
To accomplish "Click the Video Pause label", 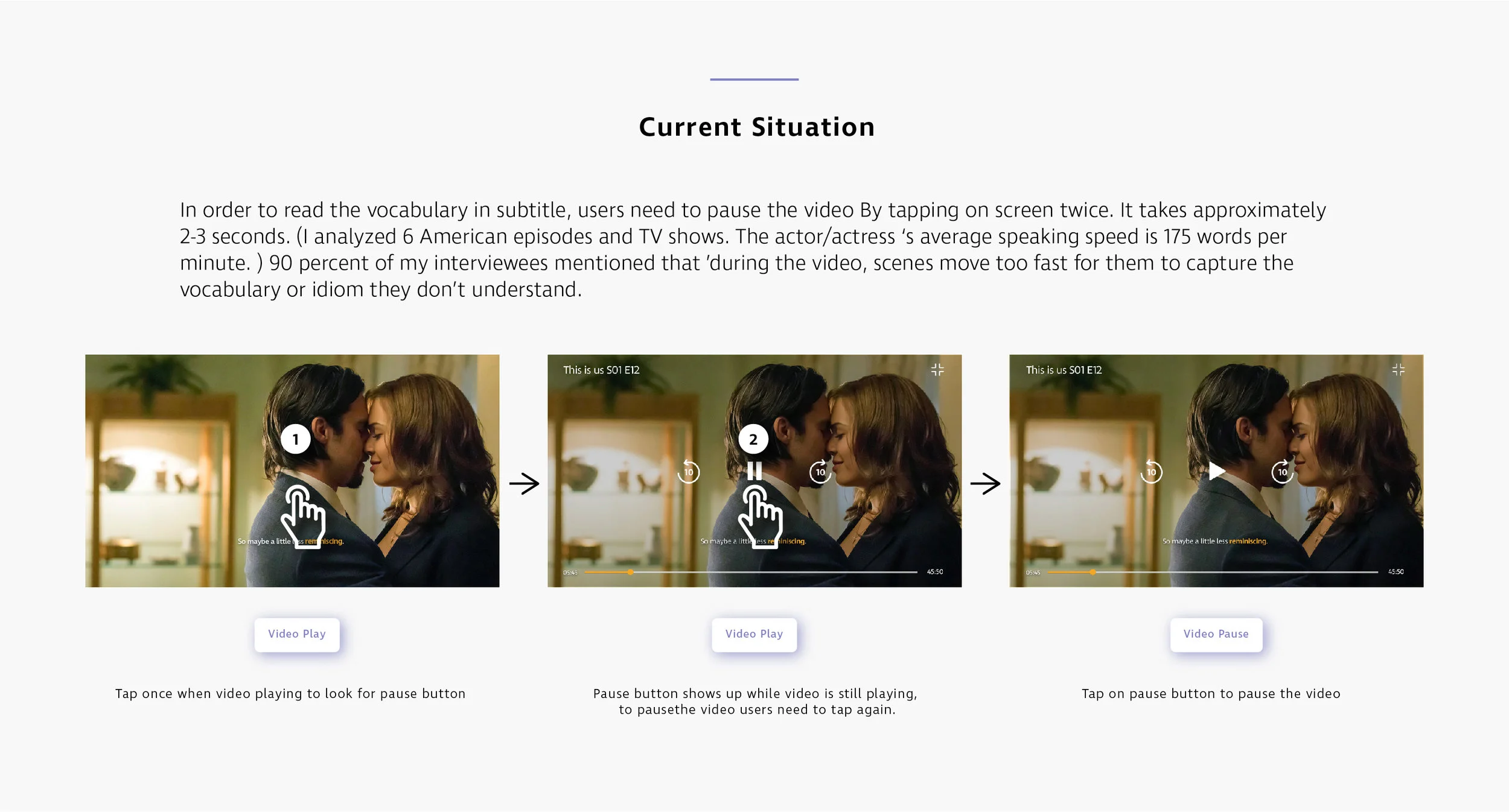I will tap(1216, 634).
